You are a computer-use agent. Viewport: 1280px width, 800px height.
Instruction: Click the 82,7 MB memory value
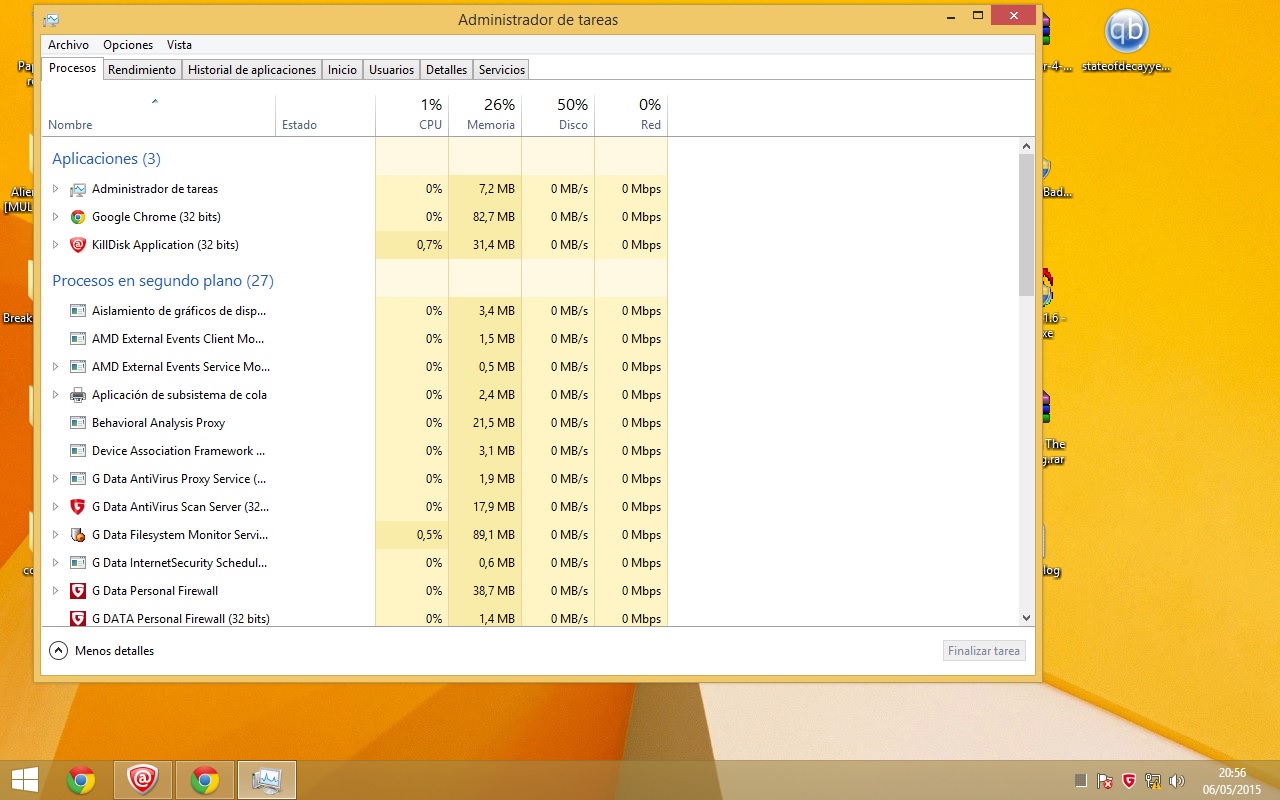[494, 217]
